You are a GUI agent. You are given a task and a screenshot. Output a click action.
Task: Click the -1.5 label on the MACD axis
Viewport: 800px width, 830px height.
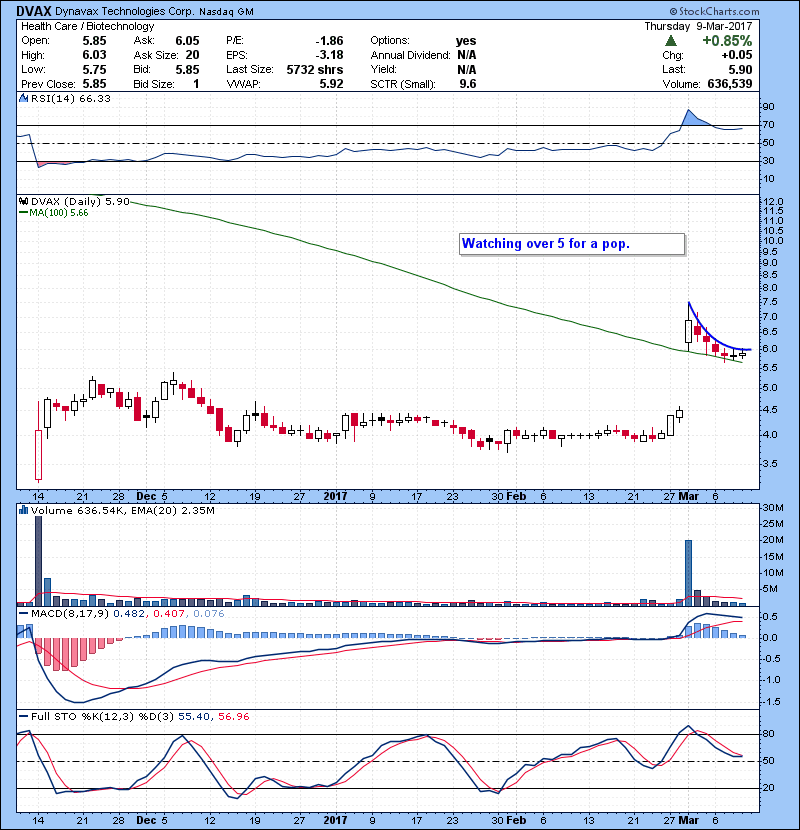pyautogui.click(x=771, y=702)
